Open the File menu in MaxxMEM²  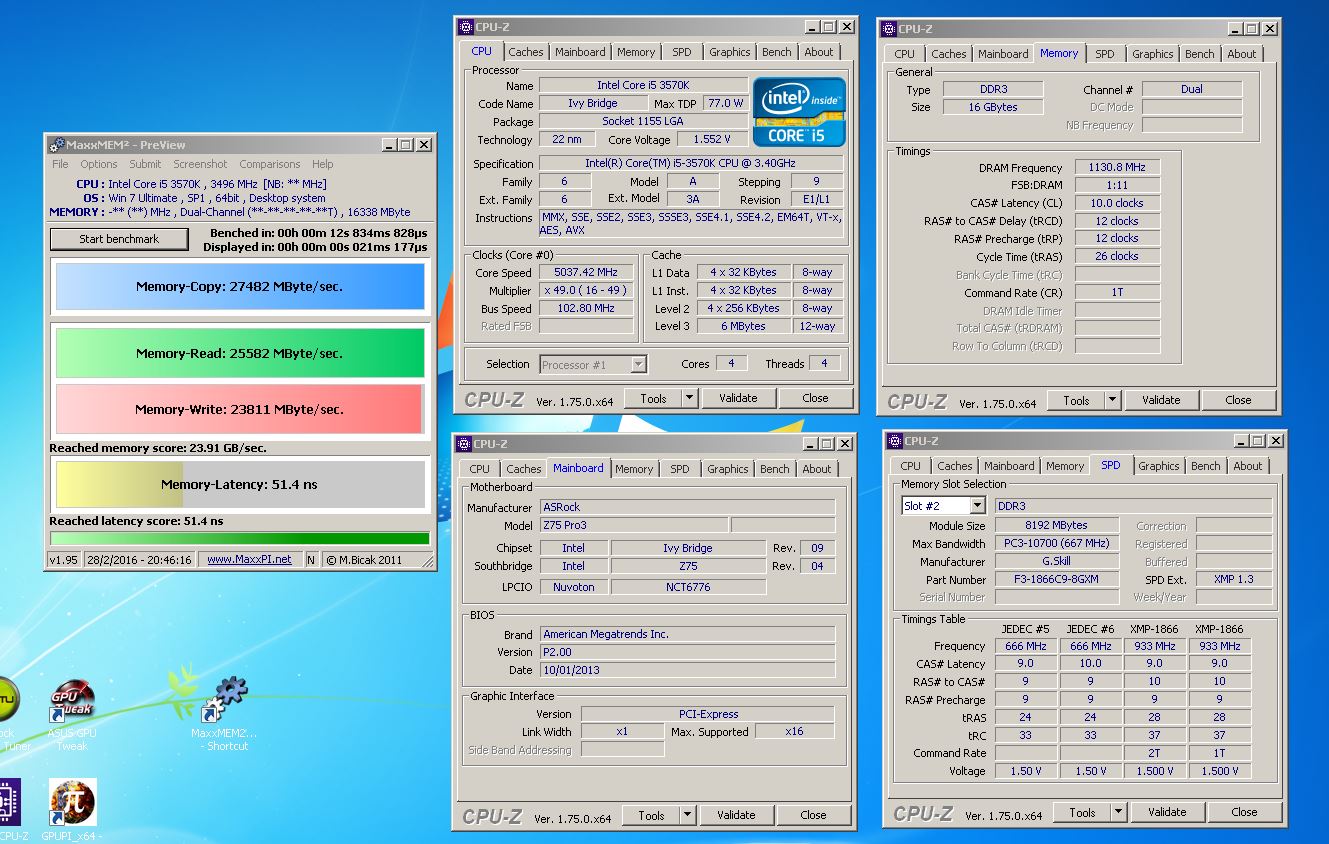pyautogui.click(x=60, y=164)
